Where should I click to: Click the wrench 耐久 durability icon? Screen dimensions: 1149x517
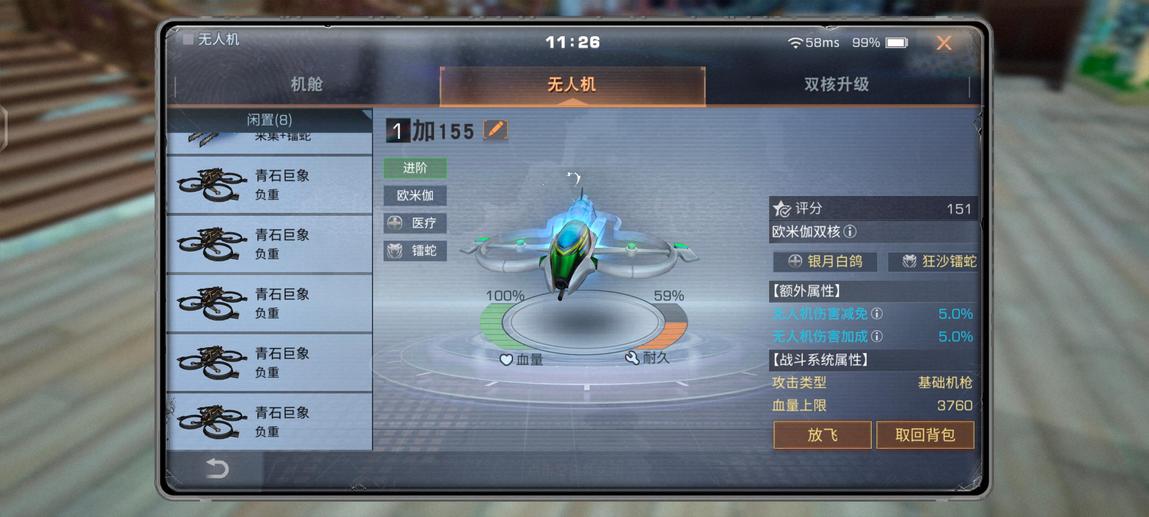(632, 358)
